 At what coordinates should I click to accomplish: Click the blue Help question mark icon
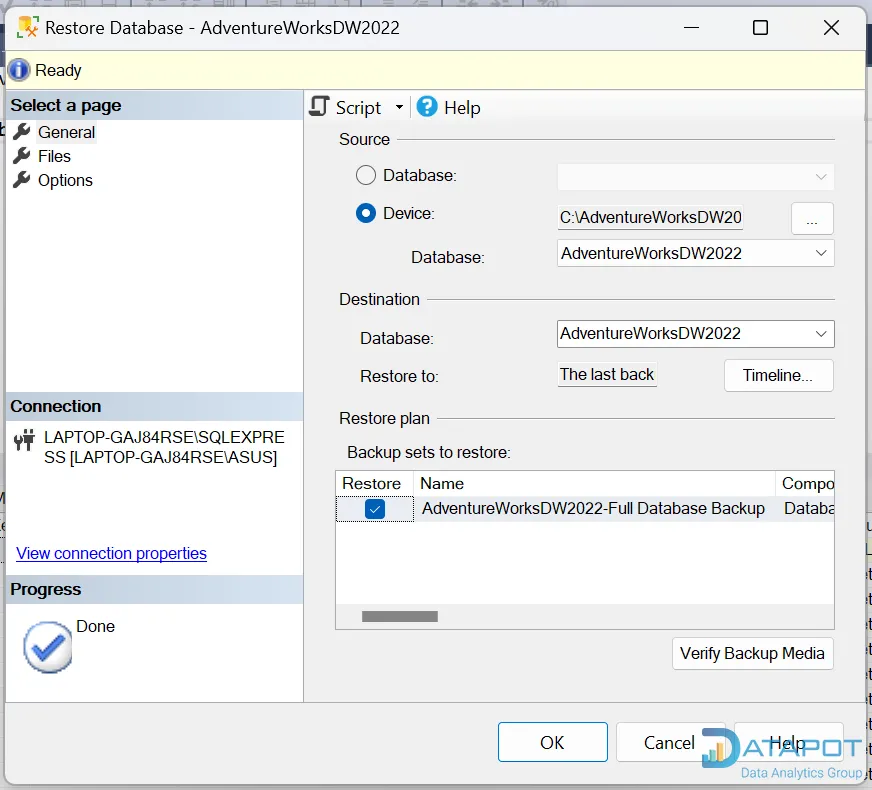(427, 106)
